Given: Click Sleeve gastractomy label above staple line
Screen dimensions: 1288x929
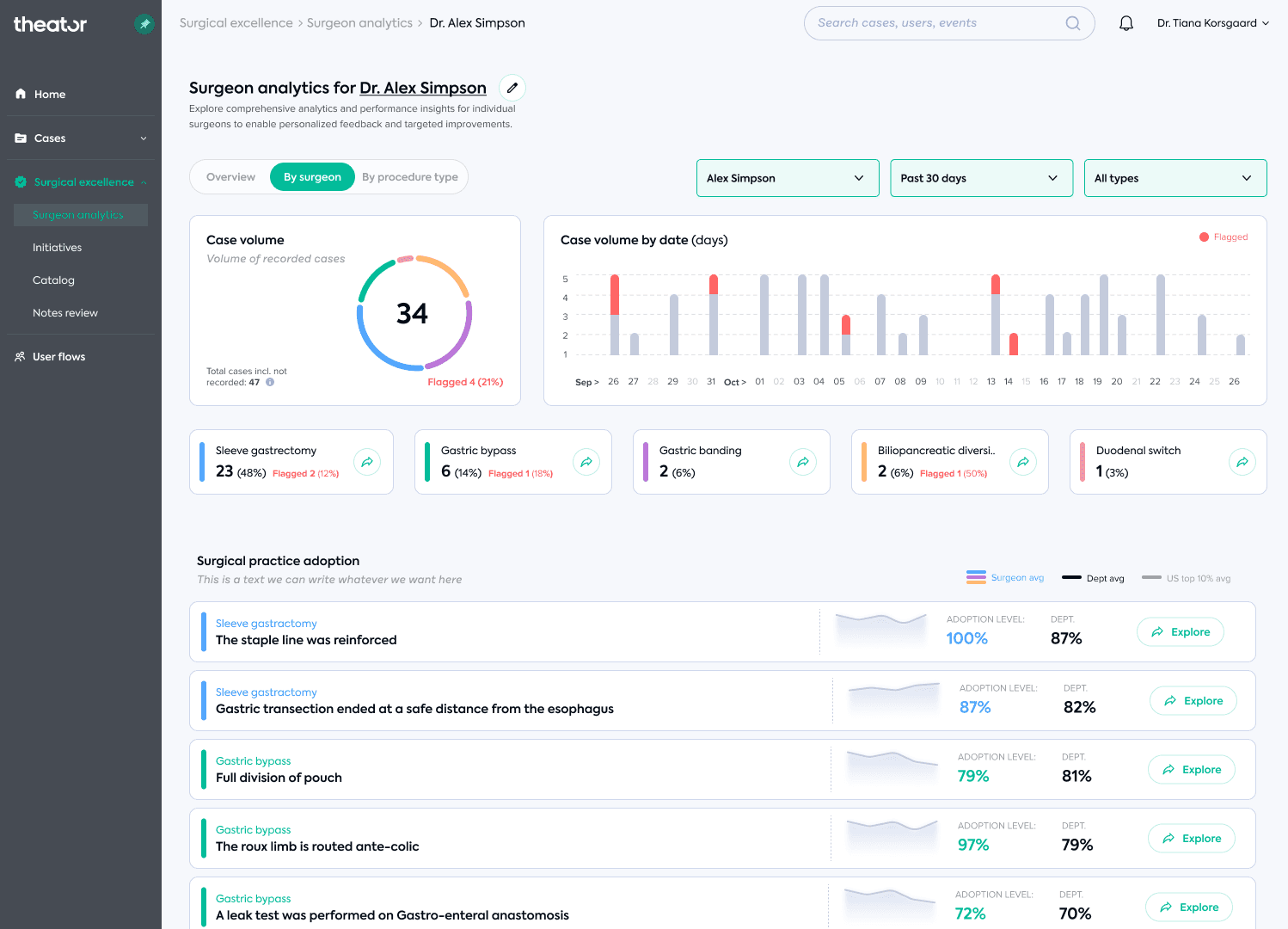Looking at the screenshot, I should pyautogui.click(x=267, y=624).
